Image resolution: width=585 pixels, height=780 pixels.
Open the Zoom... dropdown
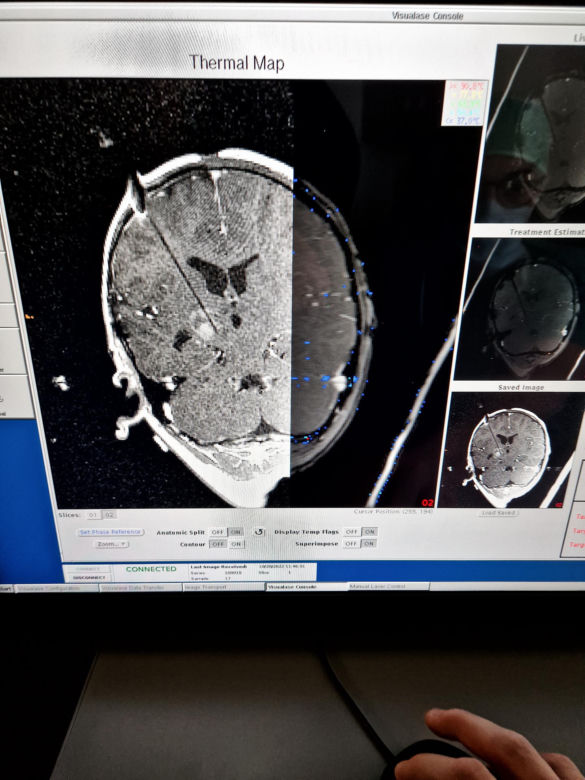pos(112,544)
